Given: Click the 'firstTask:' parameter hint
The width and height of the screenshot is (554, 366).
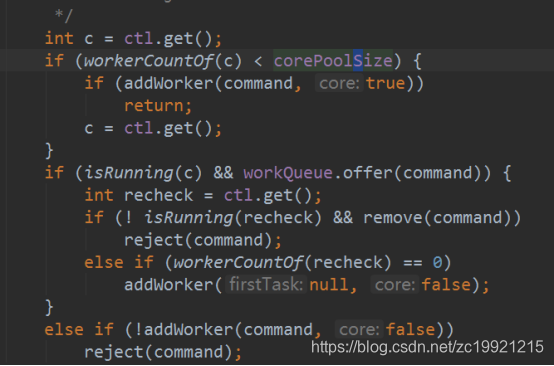Looking at the screenshot, I should click(x=266, y=284).
